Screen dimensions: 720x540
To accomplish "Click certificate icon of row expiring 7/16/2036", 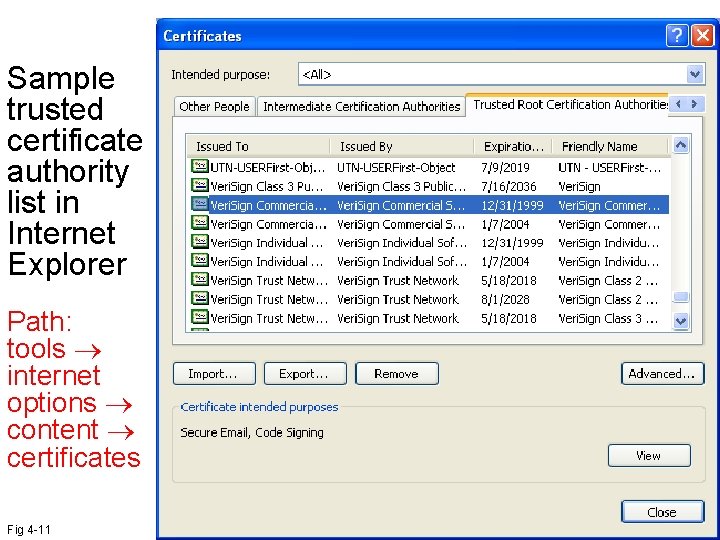I will (x=200, y=185).
